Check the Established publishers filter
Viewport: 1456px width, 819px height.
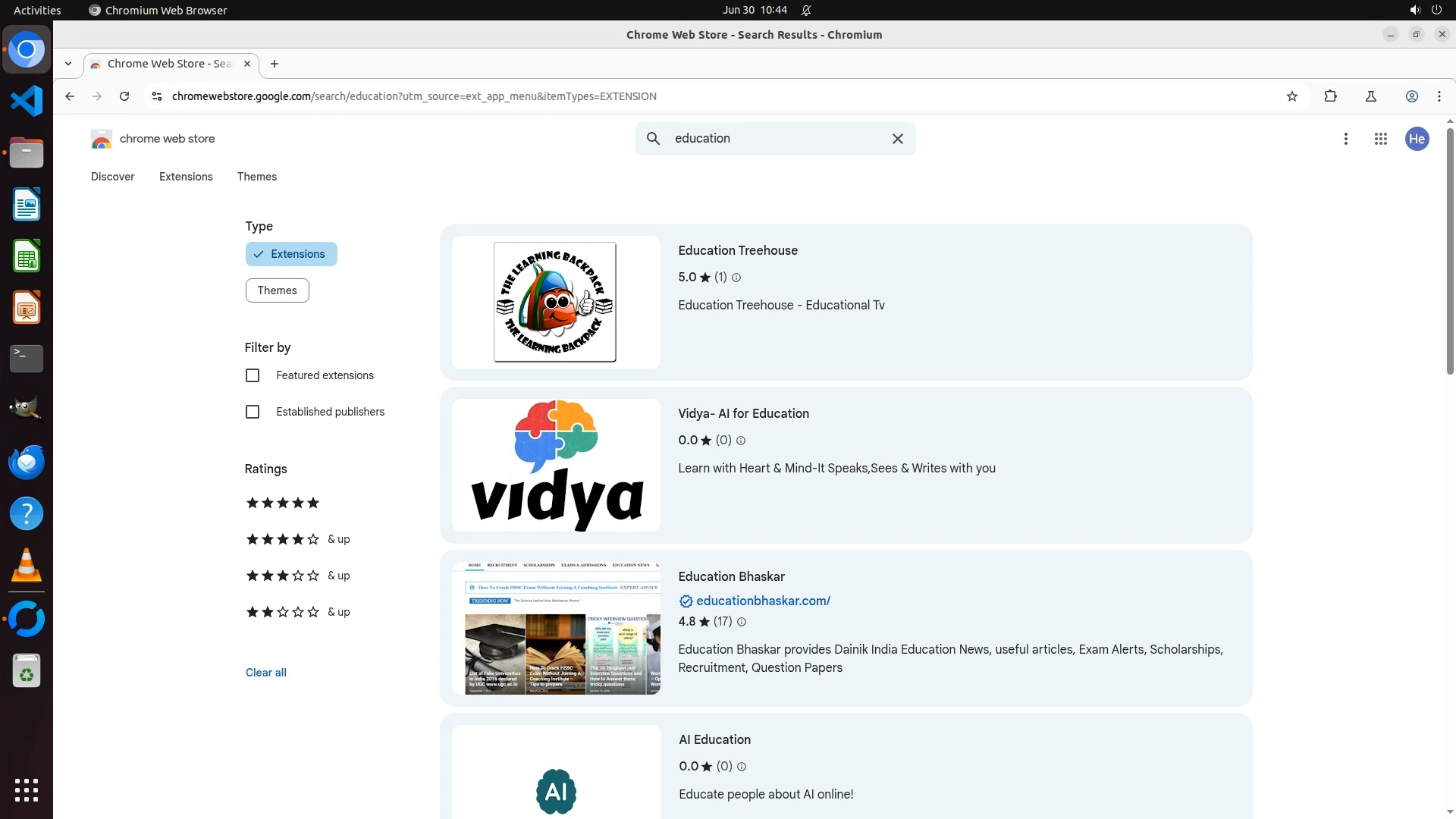pos(253,412)
